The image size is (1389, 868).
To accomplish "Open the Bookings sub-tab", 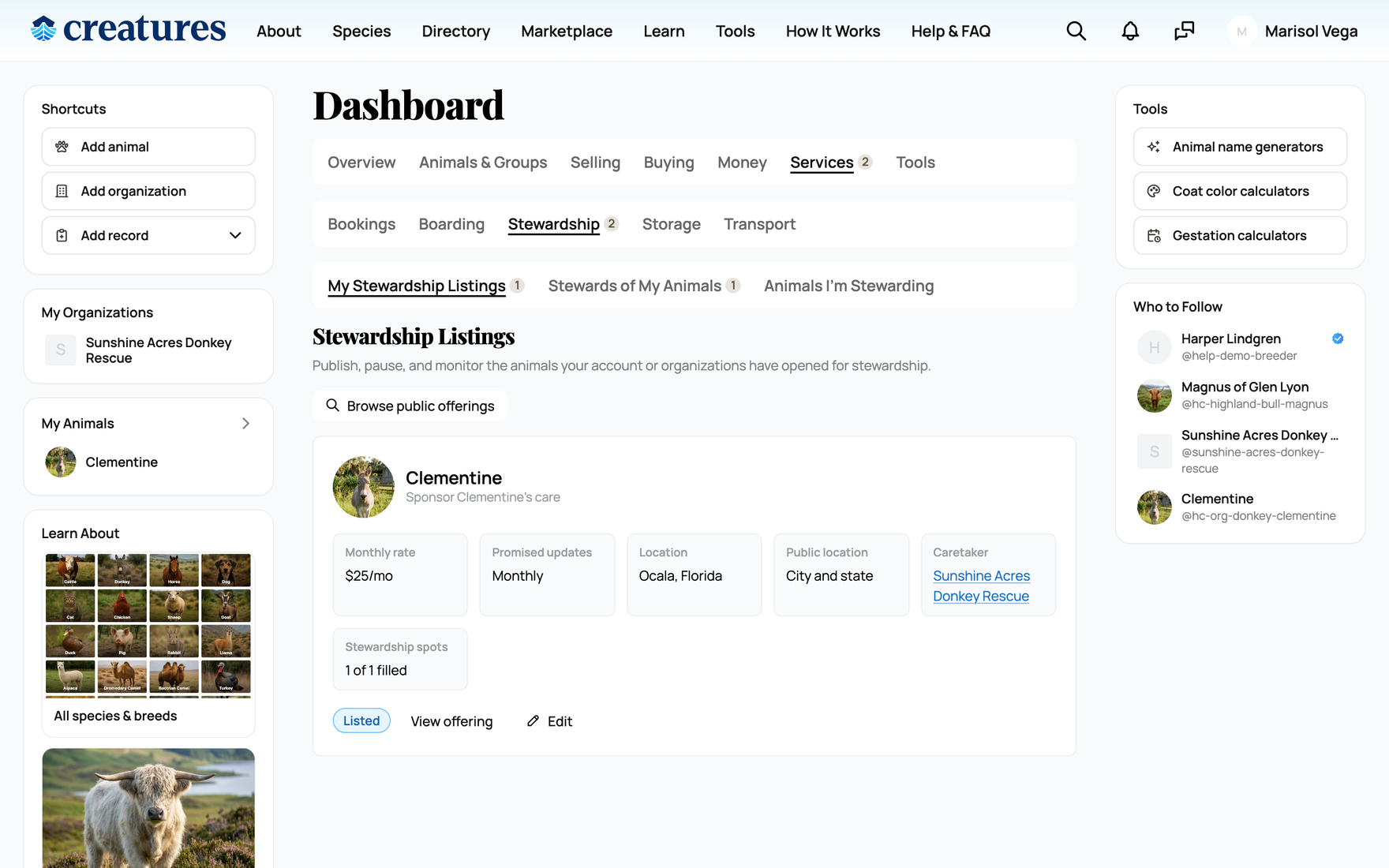I will pyautogui.click(x=361, y=224).
